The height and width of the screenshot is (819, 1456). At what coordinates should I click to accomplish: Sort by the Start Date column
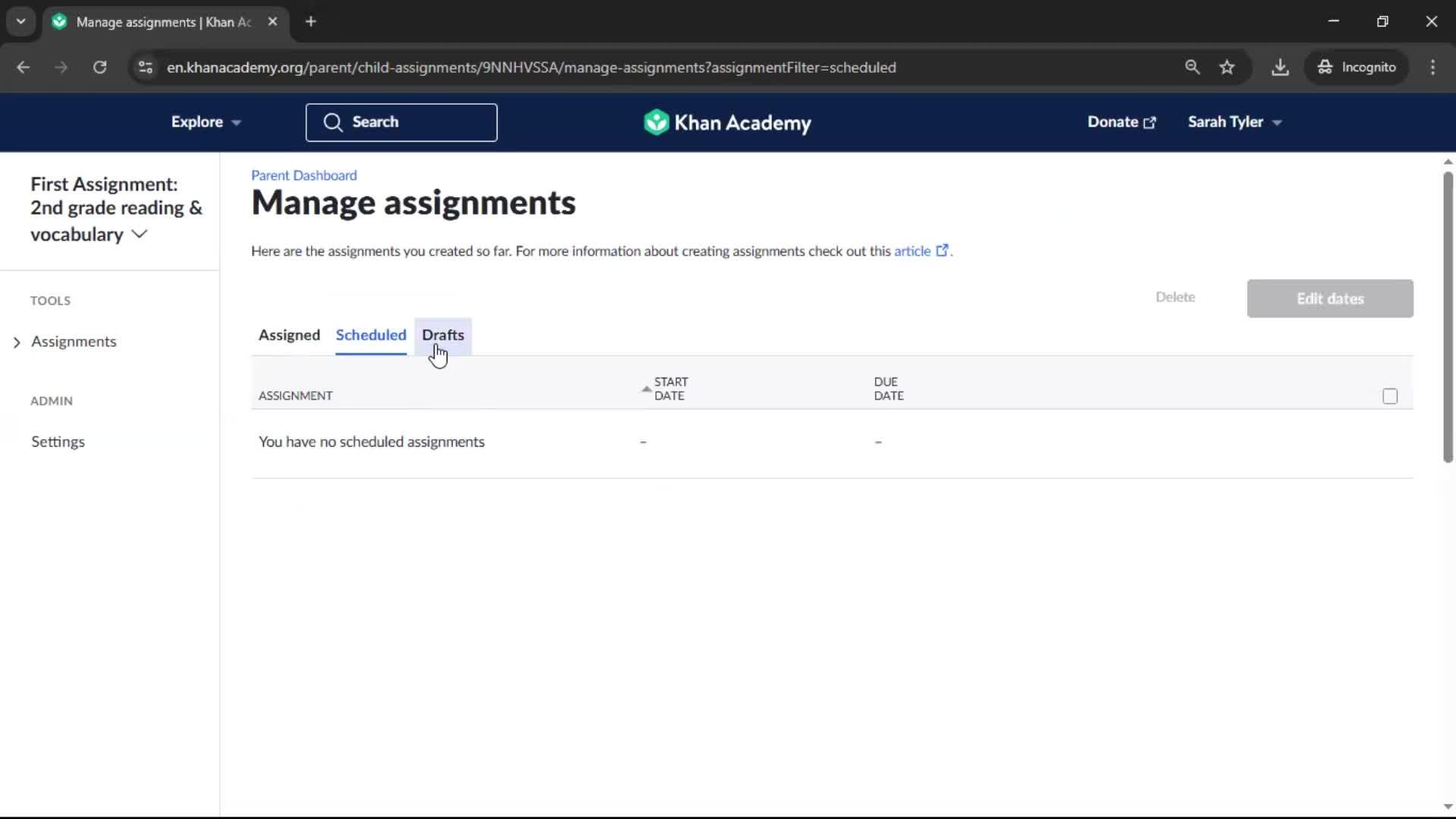pyautogui.click(x=669, y=388)
